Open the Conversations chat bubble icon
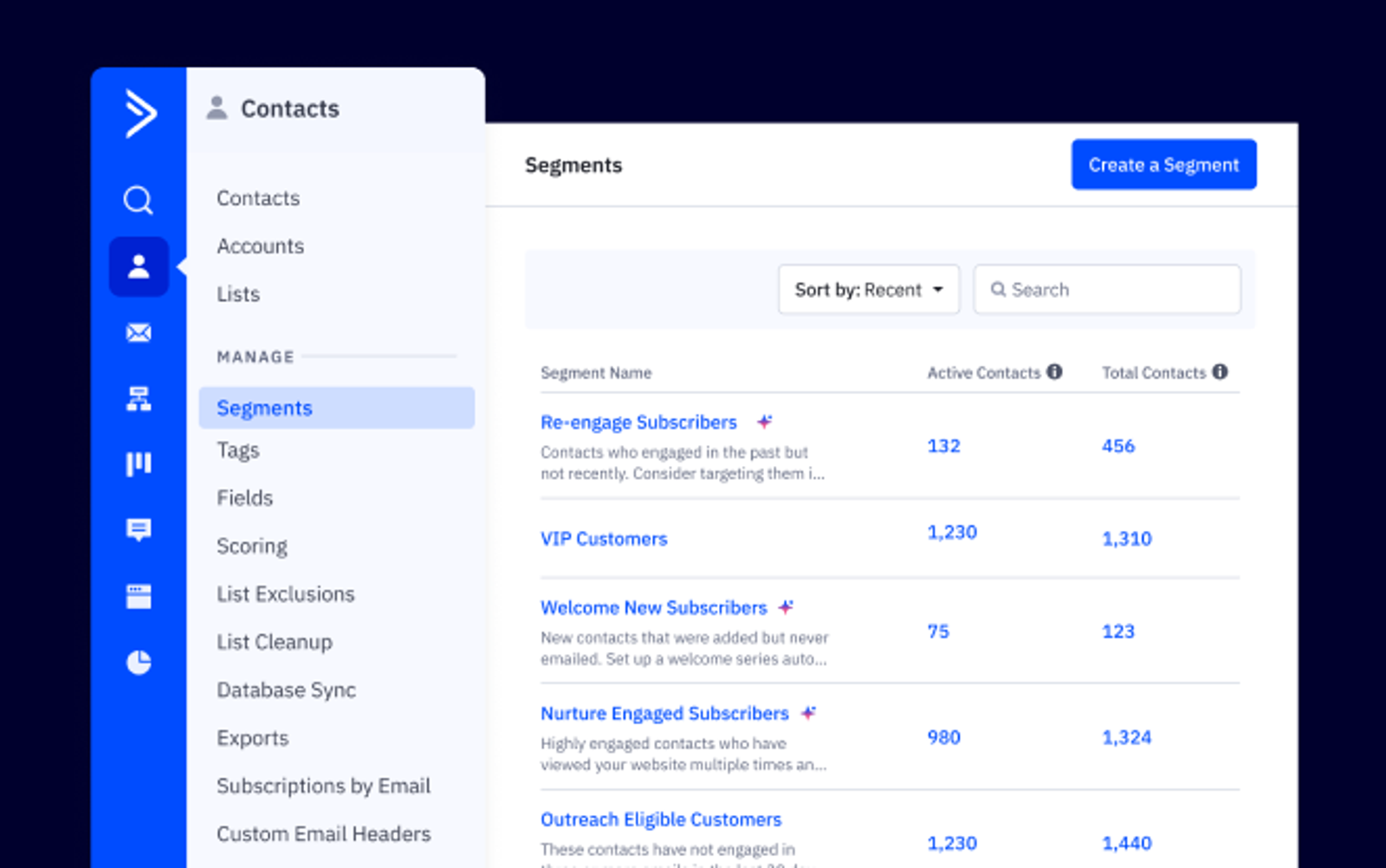This screenshot has width=1386, height=868. point(139,529)
